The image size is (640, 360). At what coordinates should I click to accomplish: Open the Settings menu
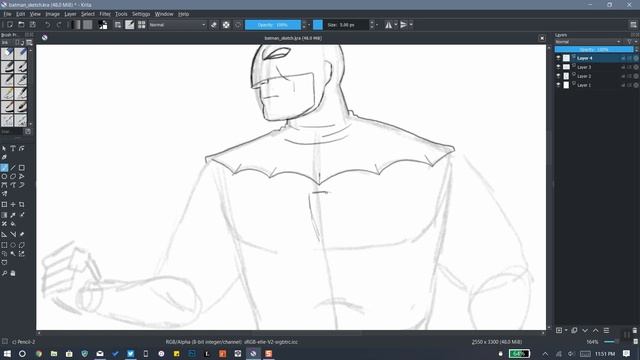(141, 14)
